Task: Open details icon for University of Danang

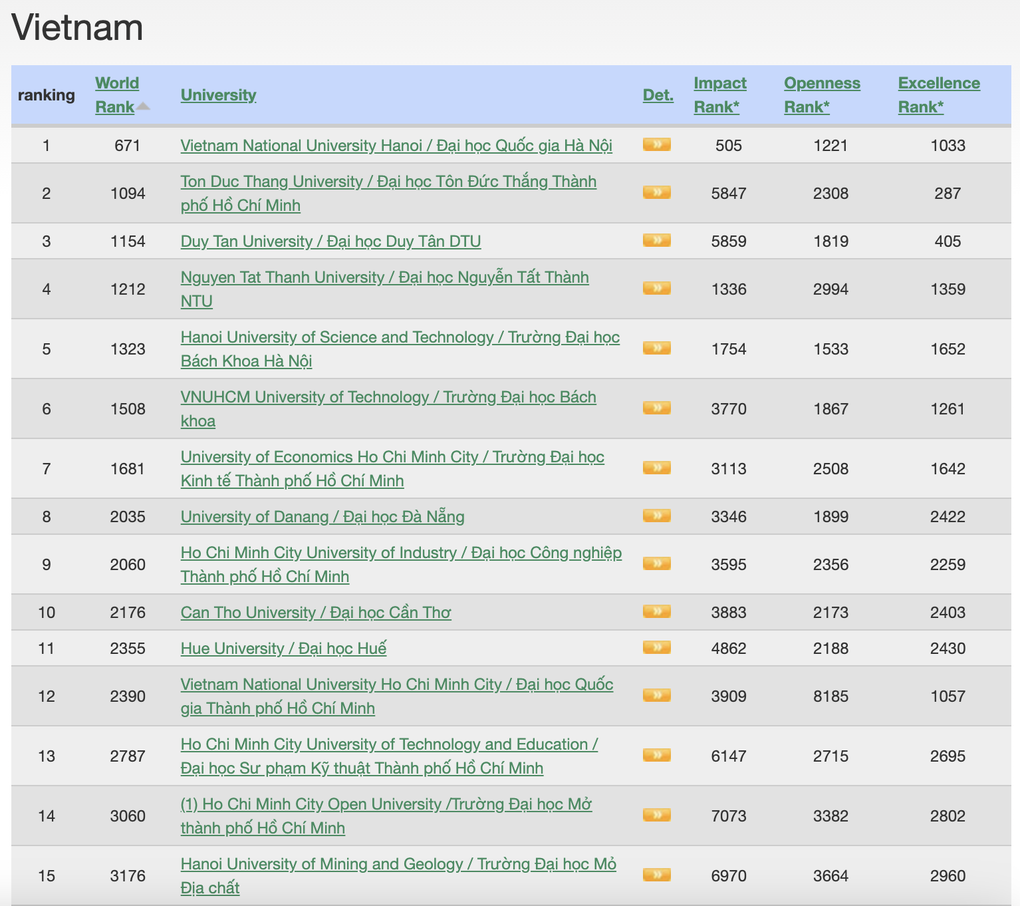Action: tap(656, 516)
